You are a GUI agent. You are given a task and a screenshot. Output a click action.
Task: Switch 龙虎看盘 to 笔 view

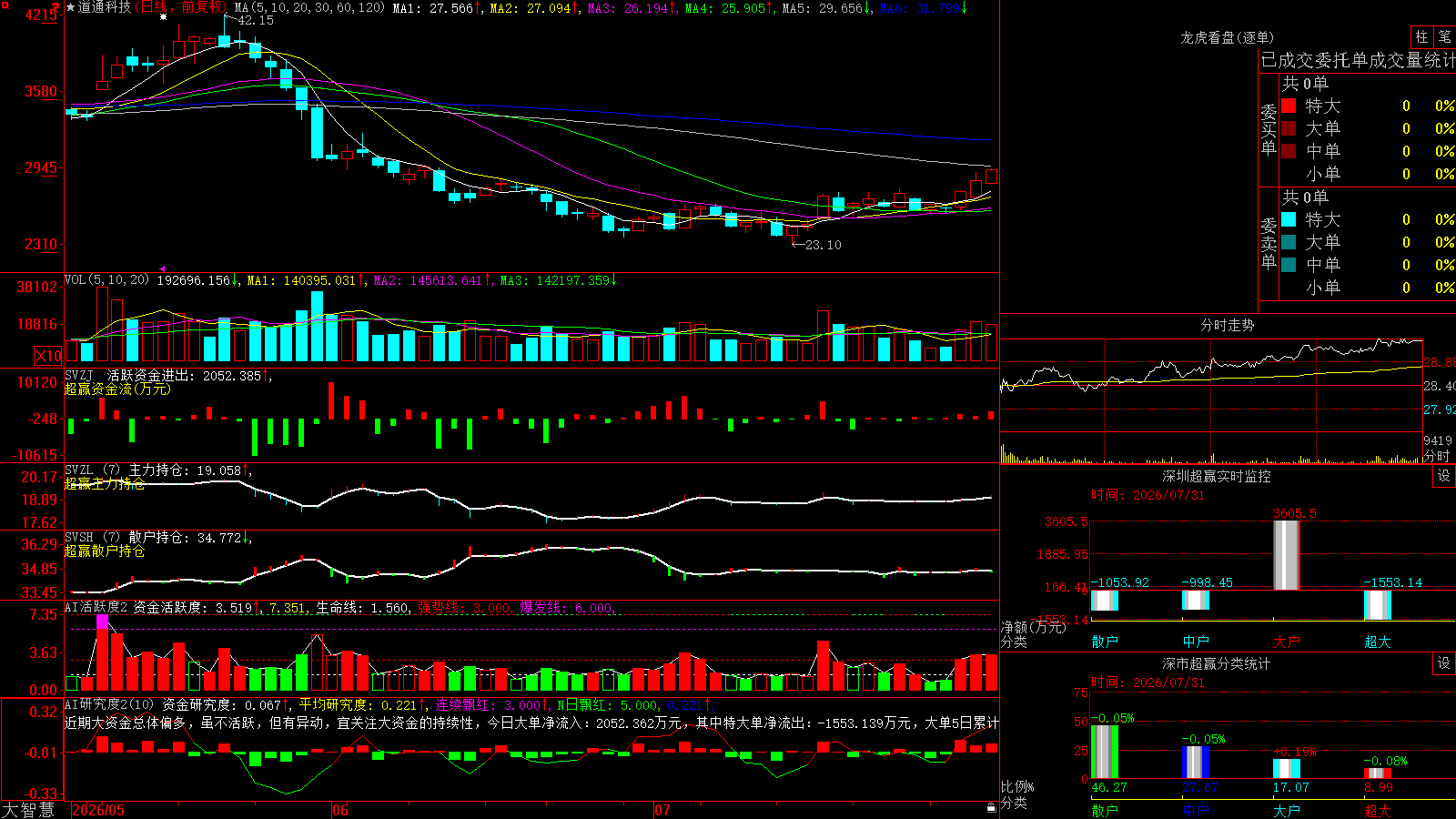tap(1444, 37)
